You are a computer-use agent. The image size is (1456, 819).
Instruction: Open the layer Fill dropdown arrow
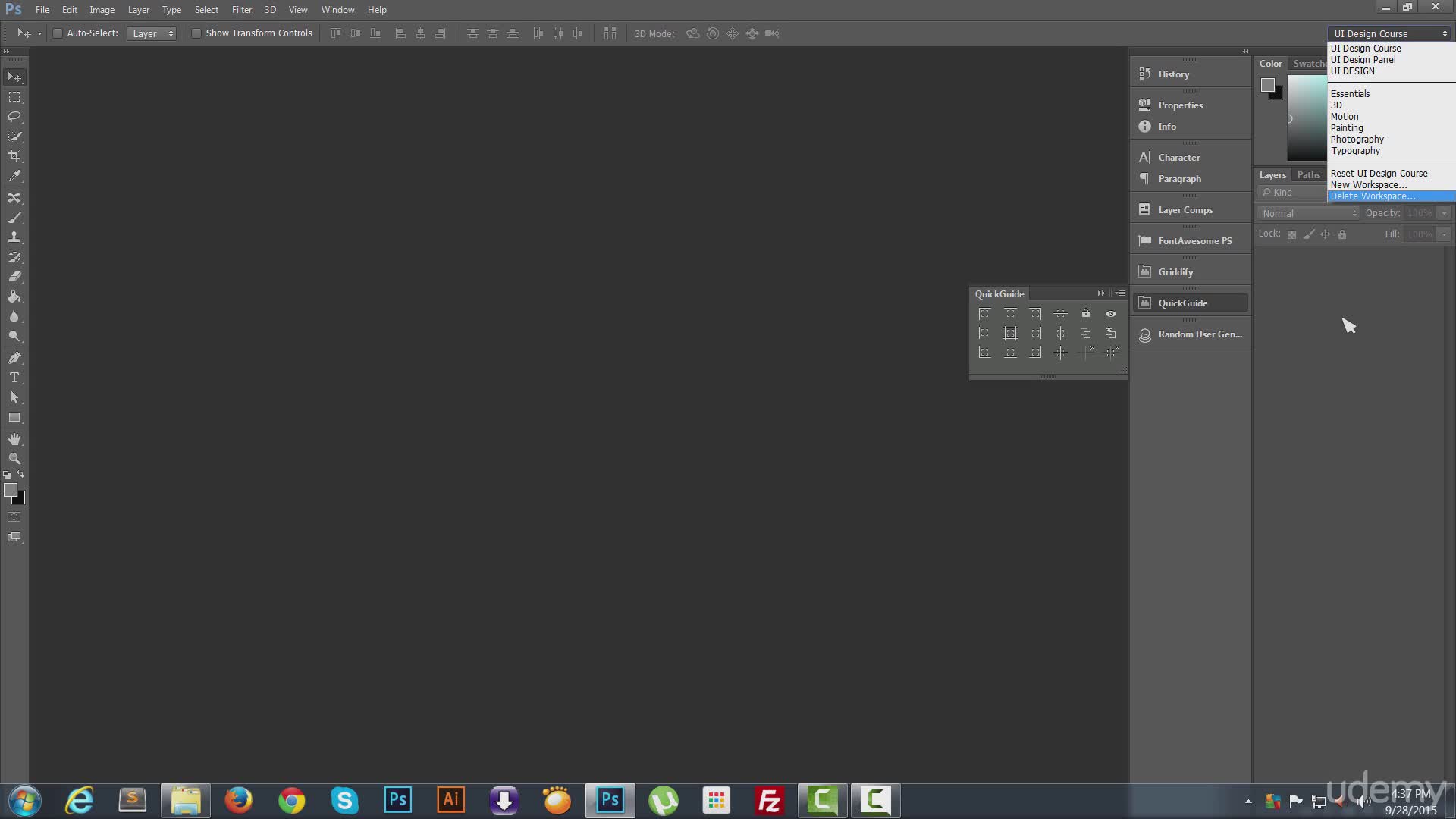(x=1445, y=234)
